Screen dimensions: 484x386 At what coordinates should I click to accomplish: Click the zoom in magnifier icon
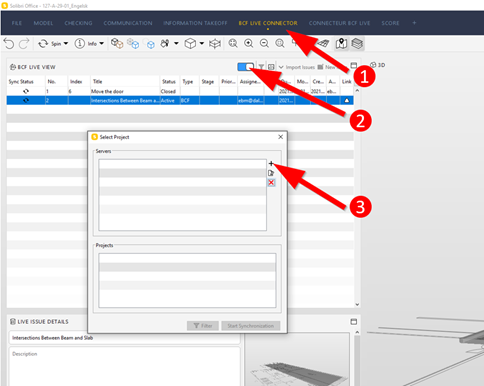click(249, 43)
